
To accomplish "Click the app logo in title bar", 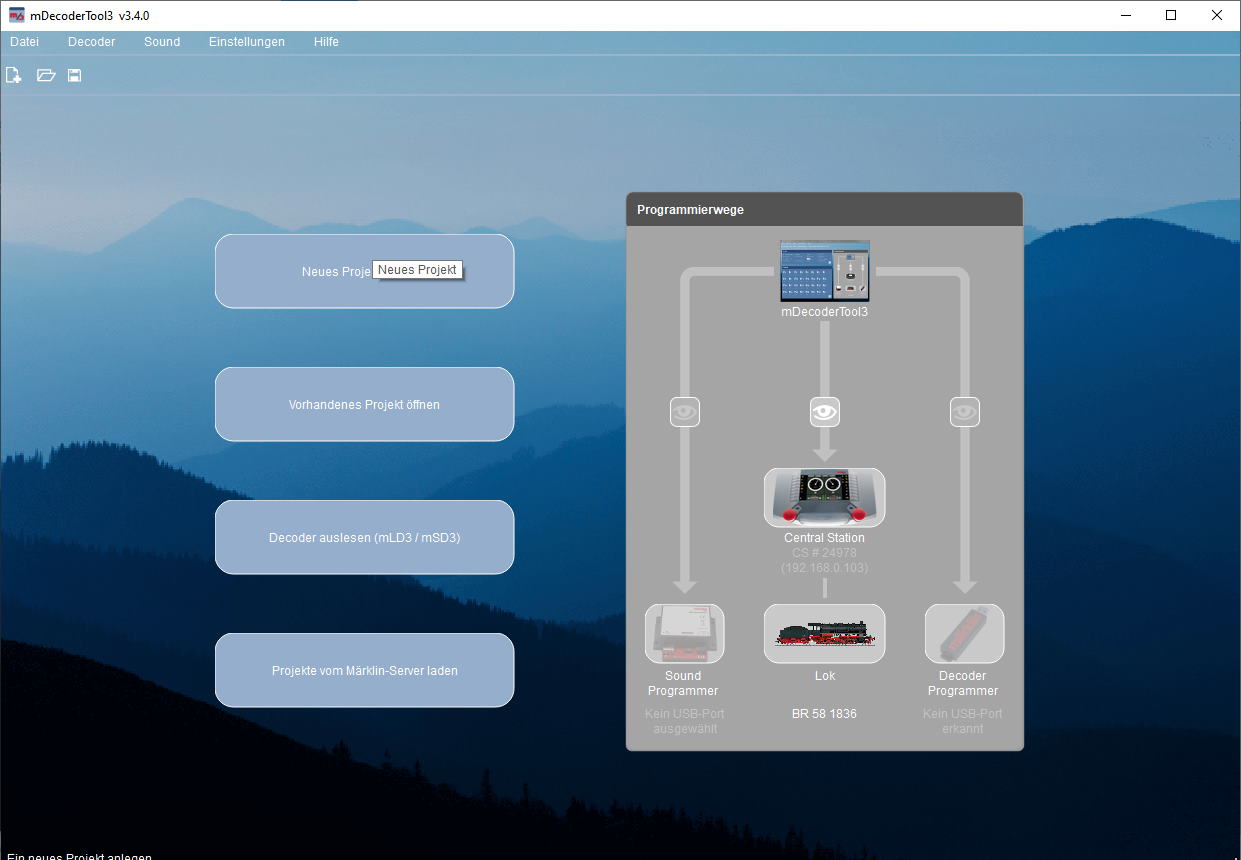I will tap(17, 15).
